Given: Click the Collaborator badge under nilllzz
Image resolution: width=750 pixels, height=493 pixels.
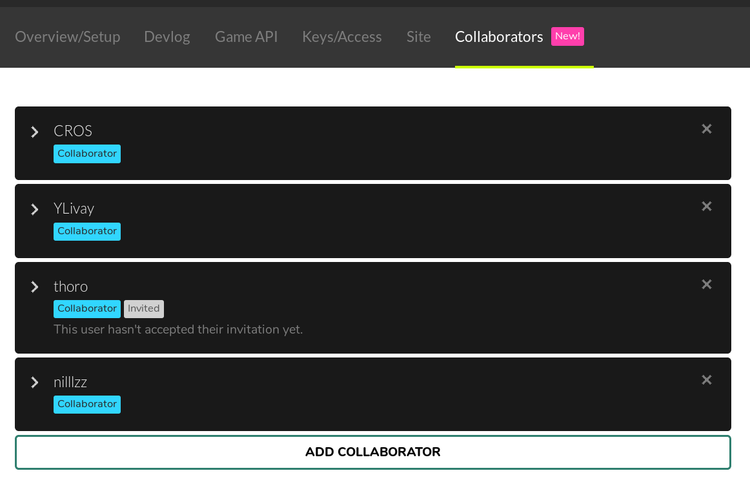Looking at the screenshot, I should [87, 405].
